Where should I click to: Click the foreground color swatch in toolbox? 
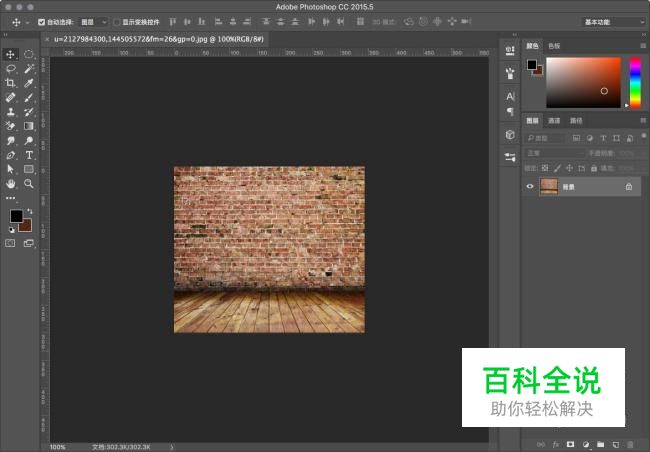click(x=16, y=216)
